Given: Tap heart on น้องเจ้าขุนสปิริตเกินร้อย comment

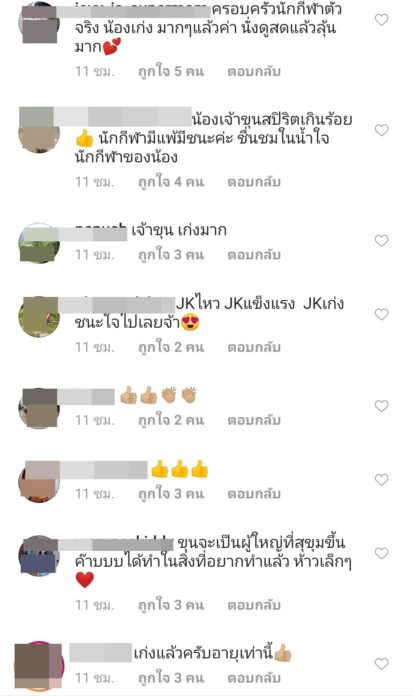Looking at the screenshot, I should click(381, 130).
